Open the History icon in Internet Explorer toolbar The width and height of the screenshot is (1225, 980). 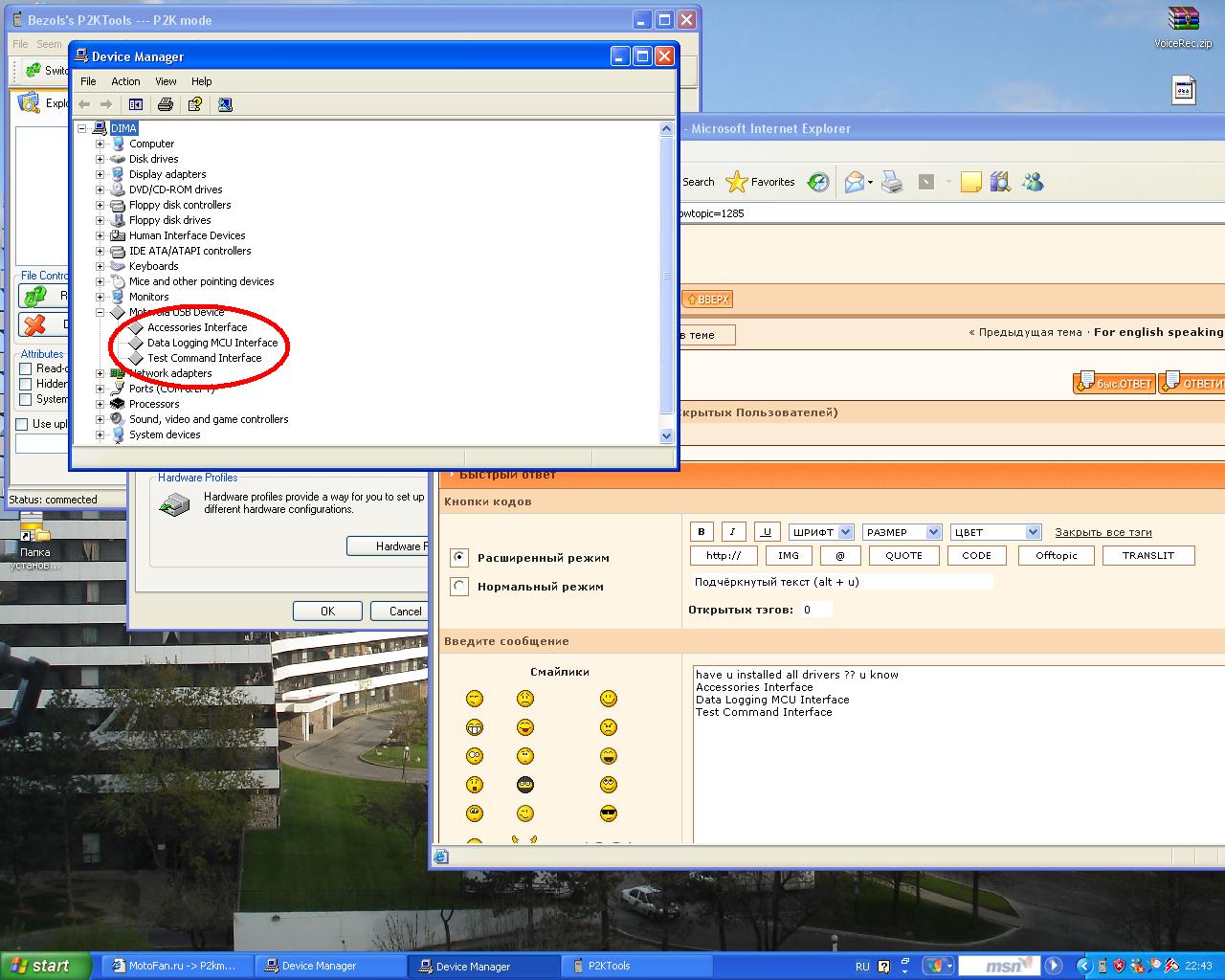pos(818,182)
